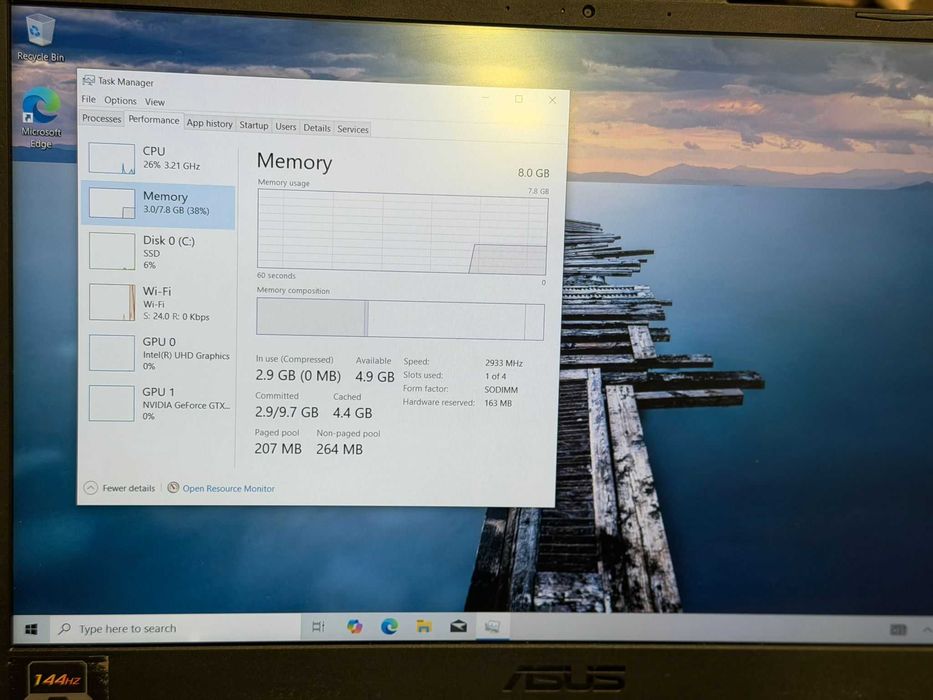933x700 pixels.
Task: Select GPU 1 NVIDIA GeForce GTX
Action: (158, 403)
